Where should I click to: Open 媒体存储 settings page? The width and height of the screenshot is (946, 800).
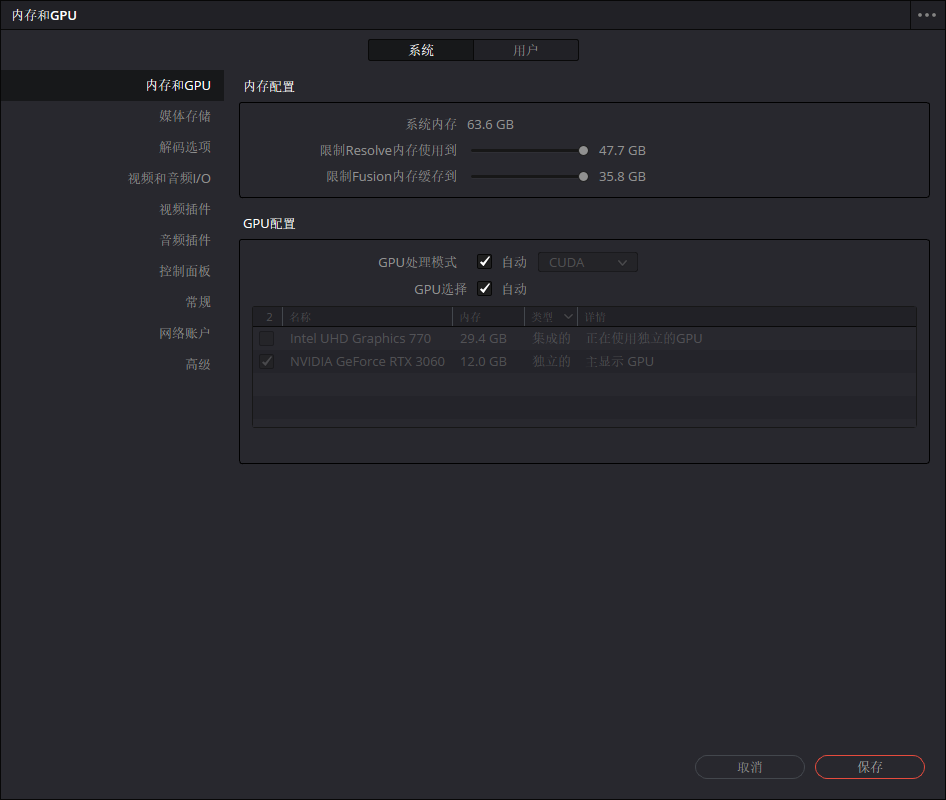click(185, 116)
